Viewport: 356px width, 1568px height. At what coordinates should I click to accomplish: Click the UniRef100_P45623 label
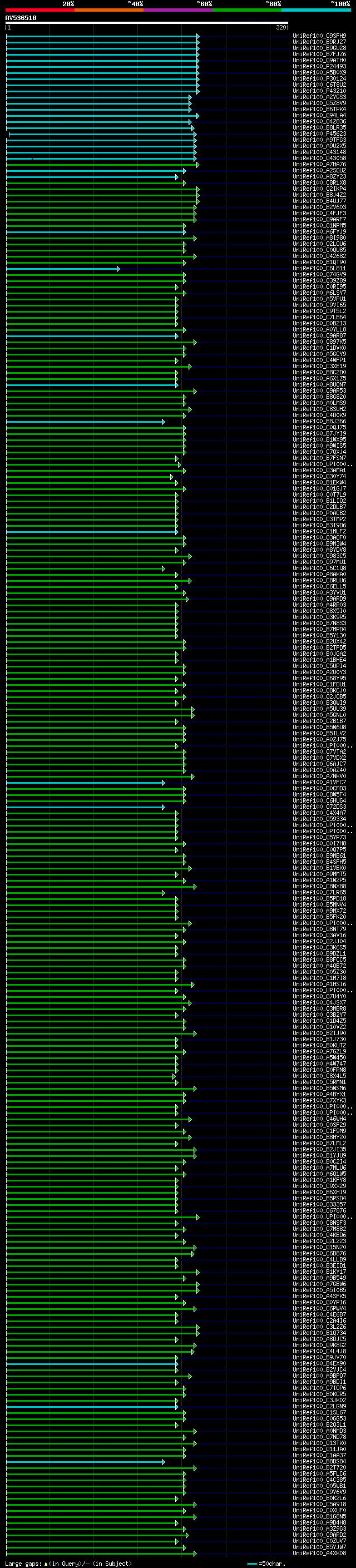[319, 134]
